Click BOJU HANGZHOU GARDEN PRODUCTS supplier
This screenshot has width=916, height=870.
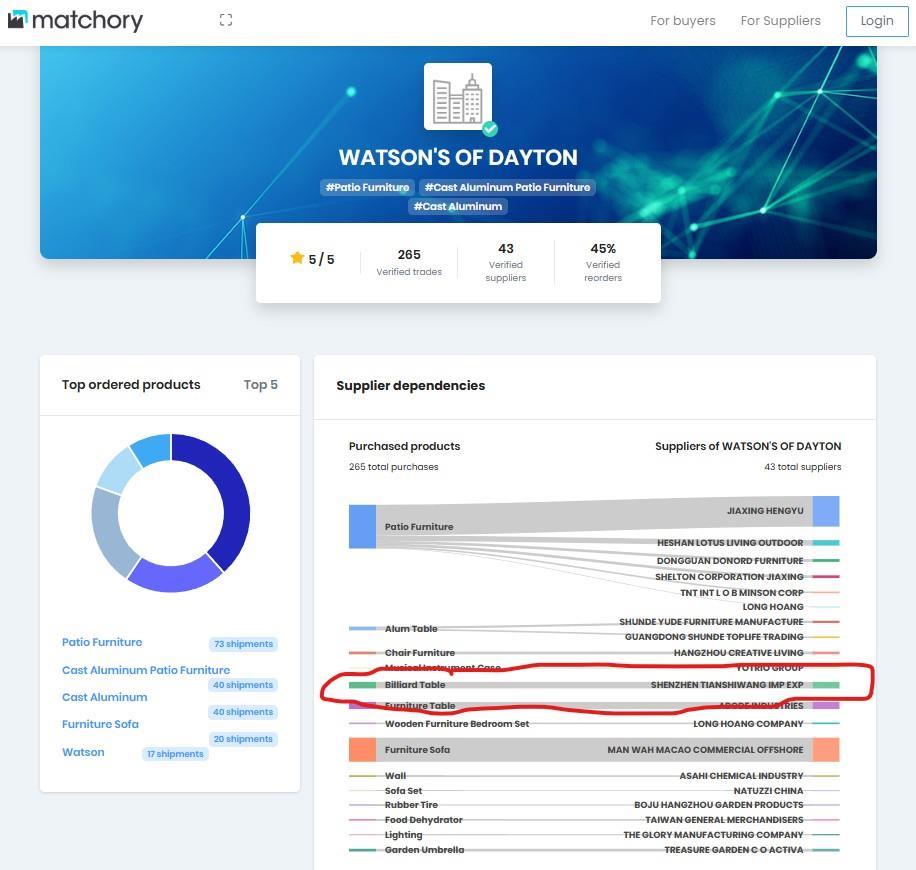[x=719, y=805]
